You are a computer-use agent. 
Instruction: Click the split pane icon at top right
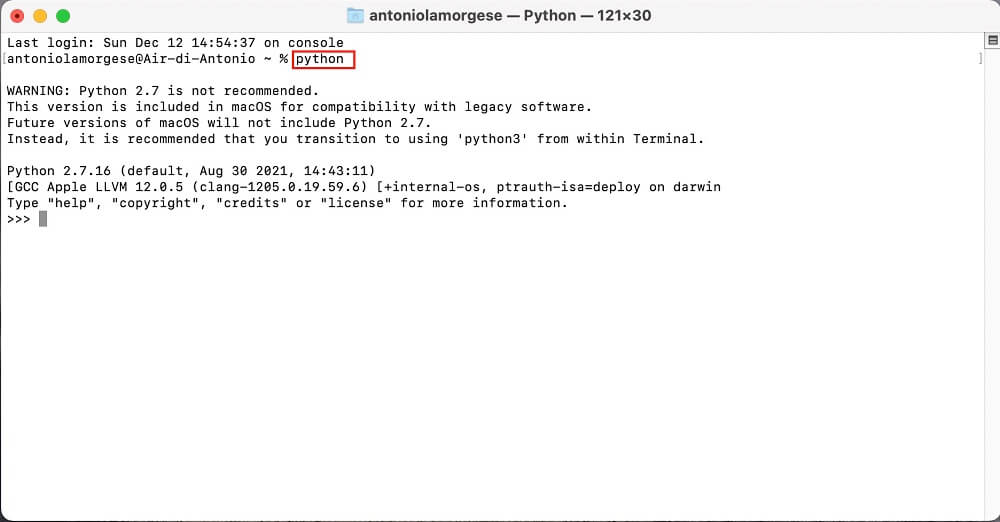tap(993, 41)
